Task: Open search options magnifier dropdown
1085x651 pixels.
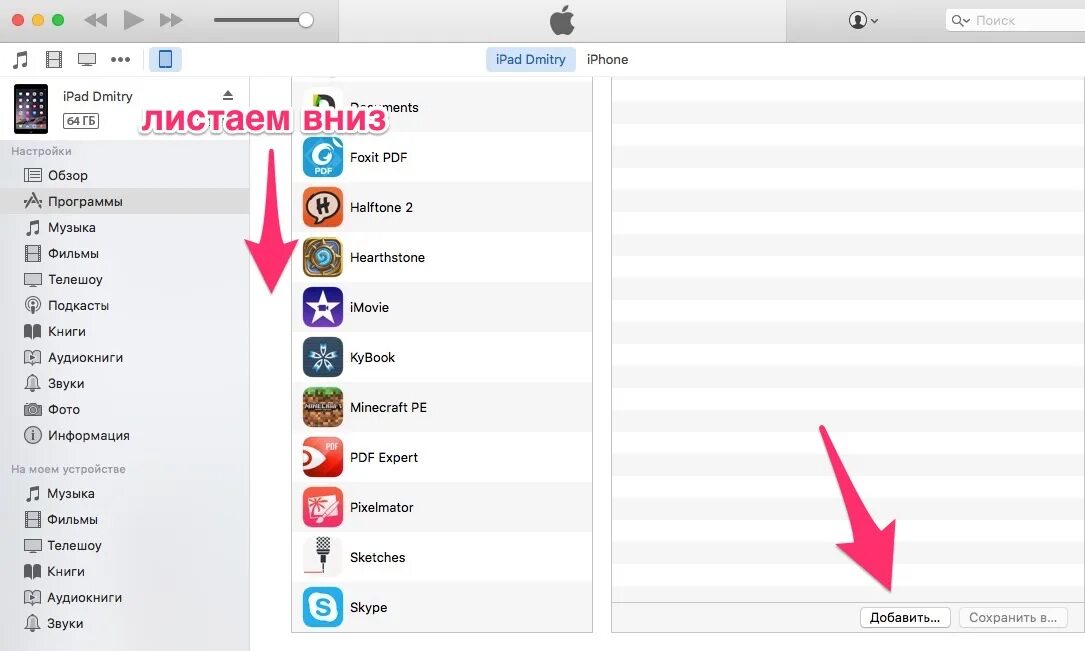Action: pyautogui.click(x=960, y=21)
